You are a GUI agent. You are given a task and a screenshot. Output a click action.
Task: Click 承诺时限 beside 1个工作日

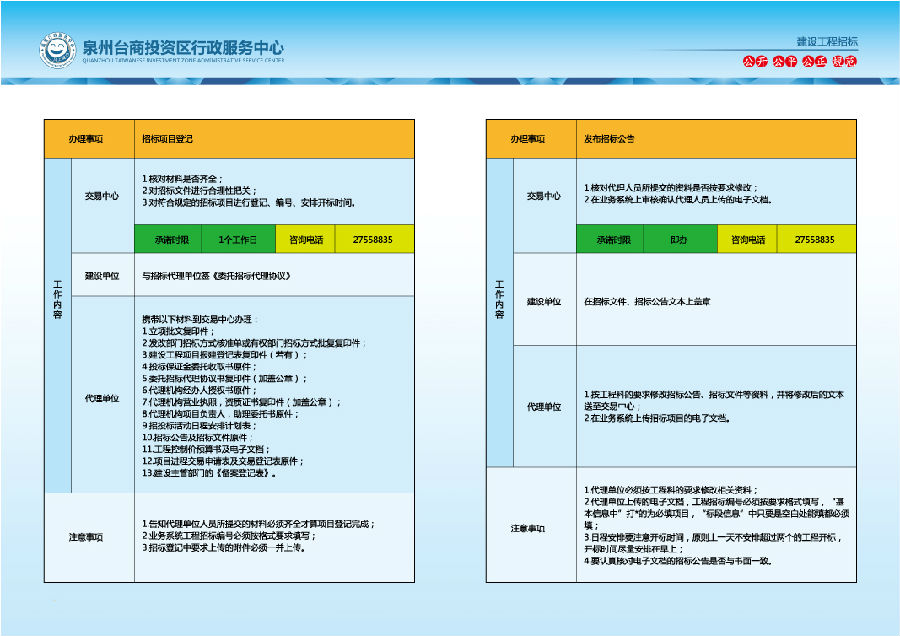172,239
